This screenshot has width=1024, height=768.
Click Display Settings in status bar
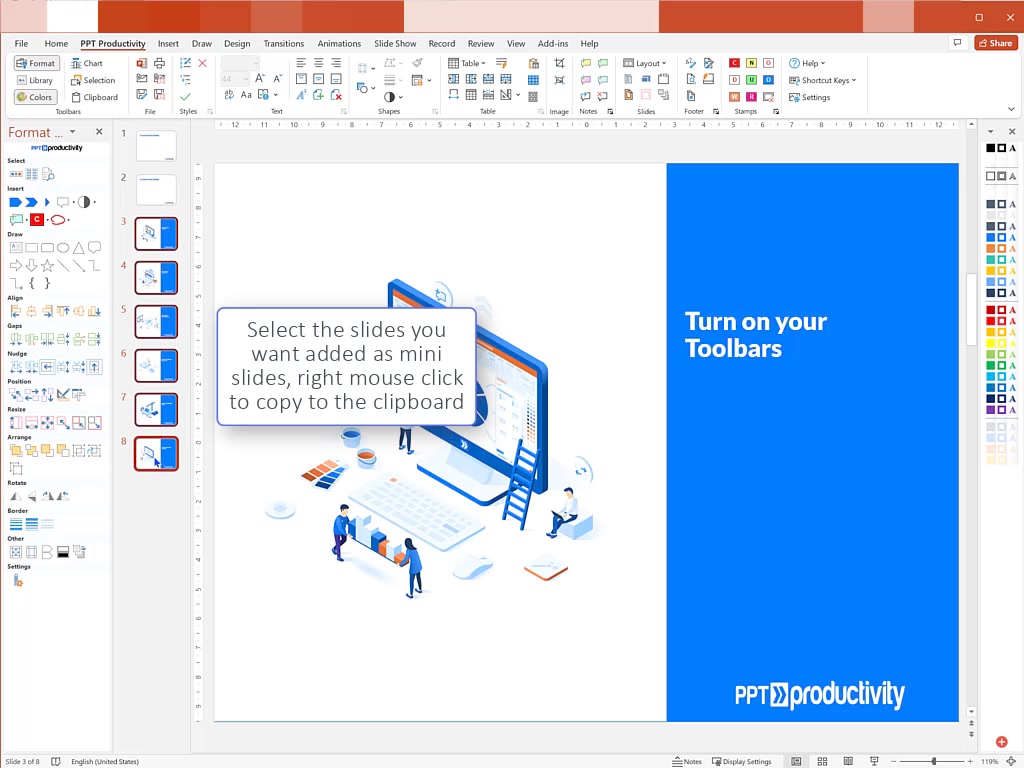(x=741, y=761)
